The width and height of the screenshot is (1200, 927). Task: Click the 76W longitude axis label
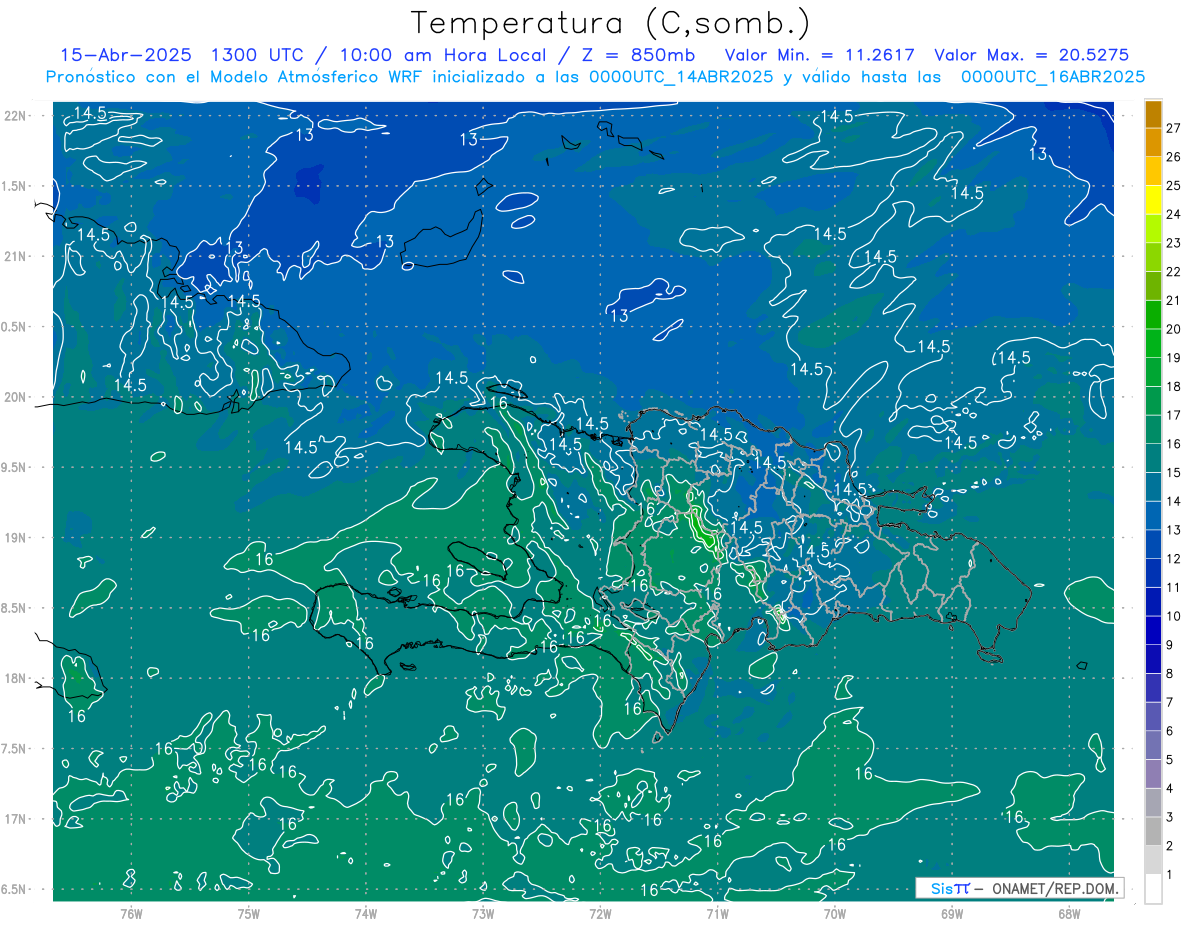coord(131,913)
